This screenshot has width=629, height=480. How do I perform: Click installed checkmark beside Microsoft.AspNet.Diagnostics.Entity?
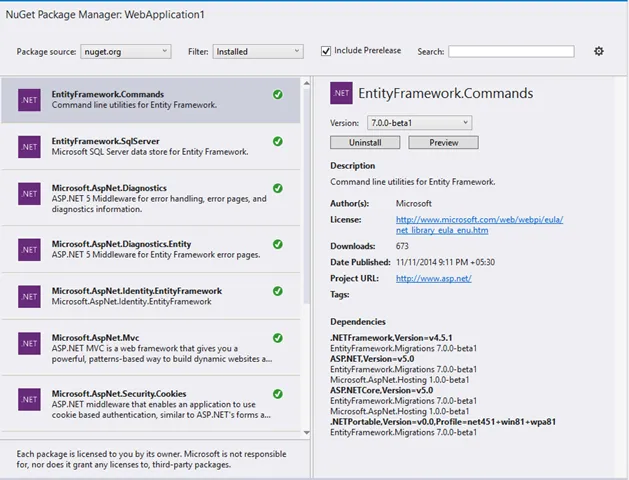[277, 242]
